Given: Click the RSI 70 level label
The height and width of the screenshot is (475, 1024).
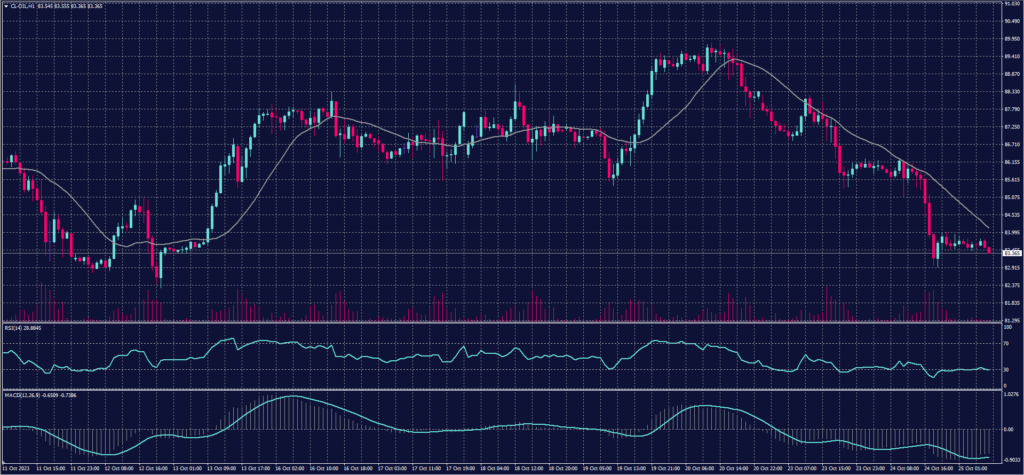Looking at the screenshot, I should tap(1007, 342).
